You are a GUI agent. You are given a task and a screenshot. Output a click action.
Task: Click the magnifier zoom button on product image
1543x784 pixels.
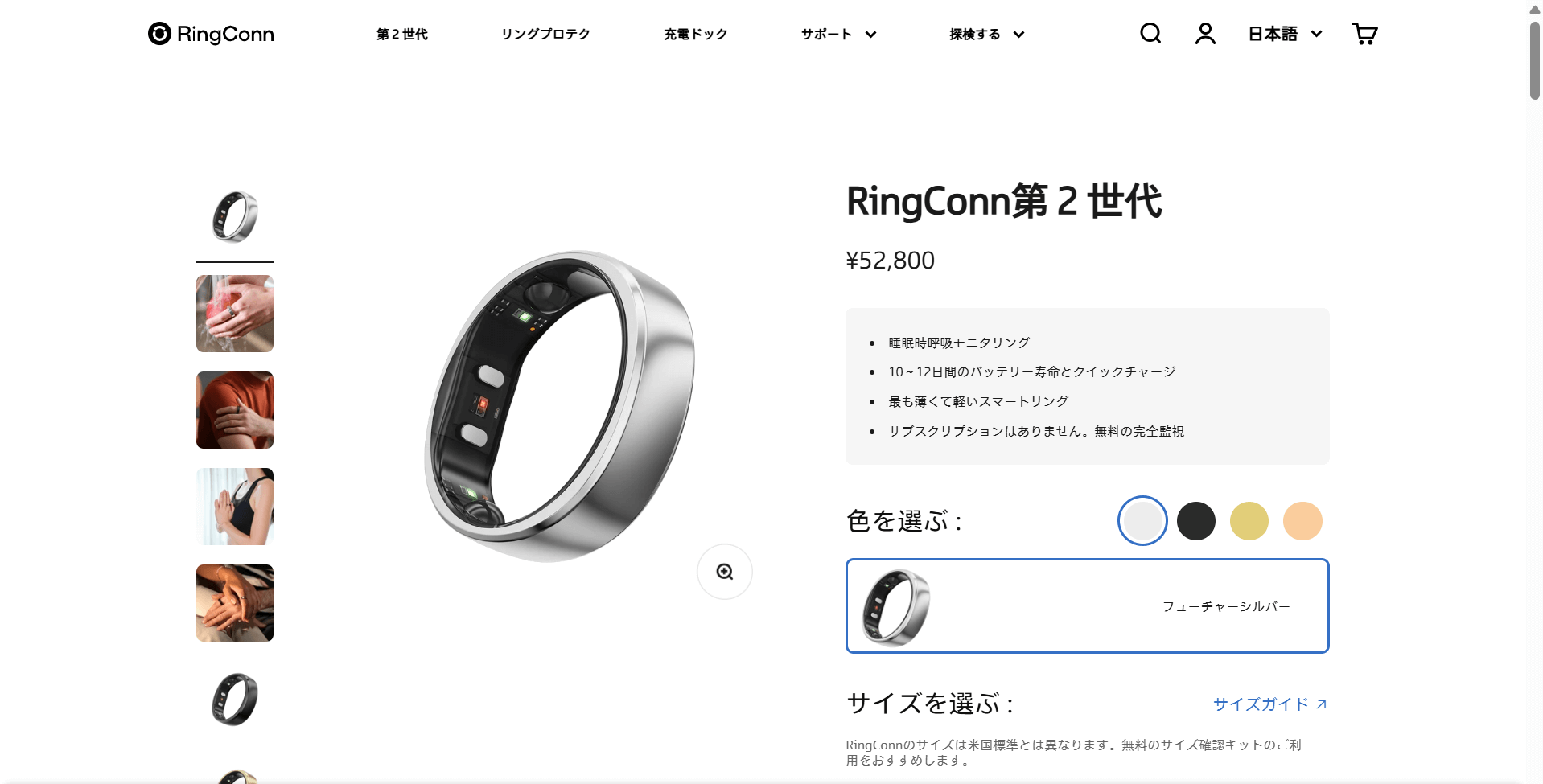point(725,572)
